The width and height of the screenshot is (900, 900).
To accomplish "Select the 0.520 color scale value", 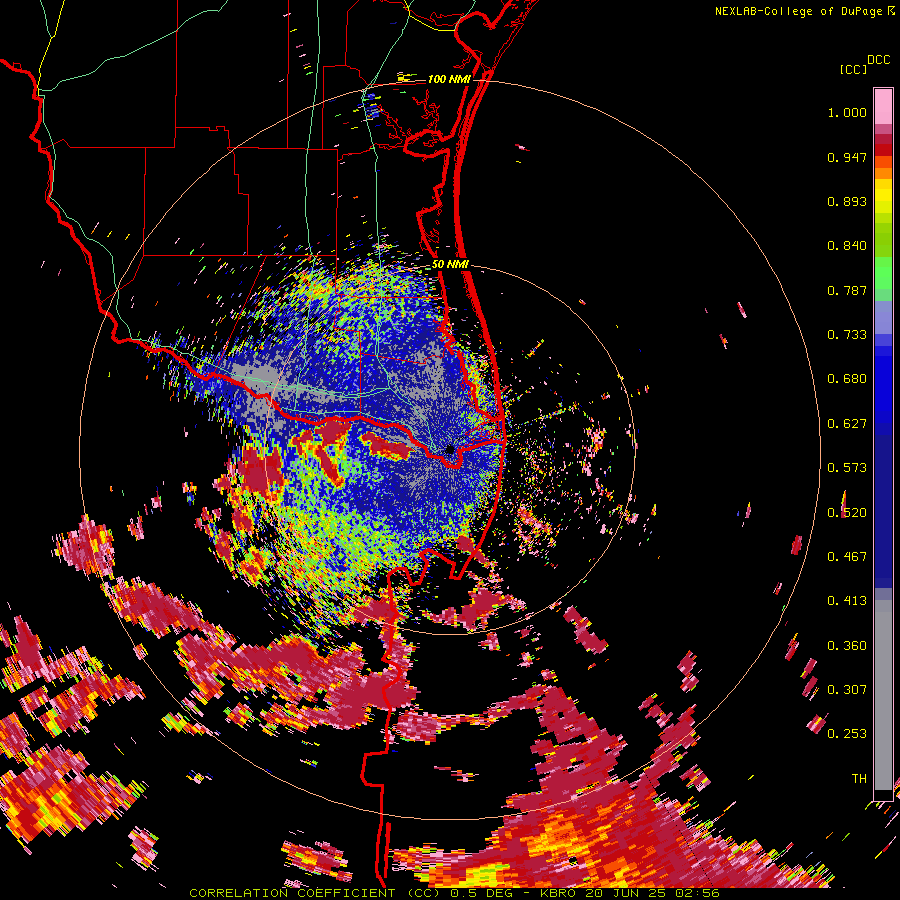I will click(x=847, y=513).
